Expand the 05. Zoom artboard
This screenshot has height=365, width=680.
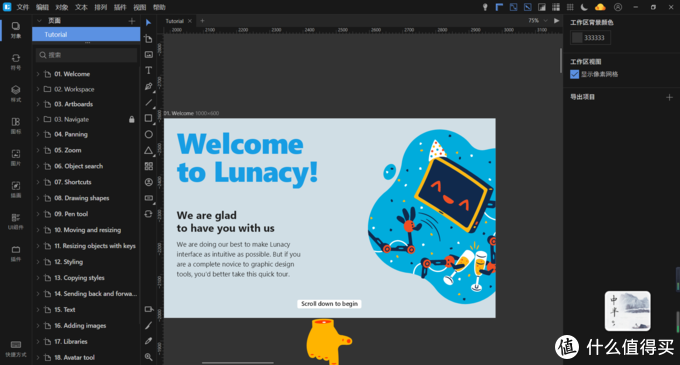pos(38,150)
